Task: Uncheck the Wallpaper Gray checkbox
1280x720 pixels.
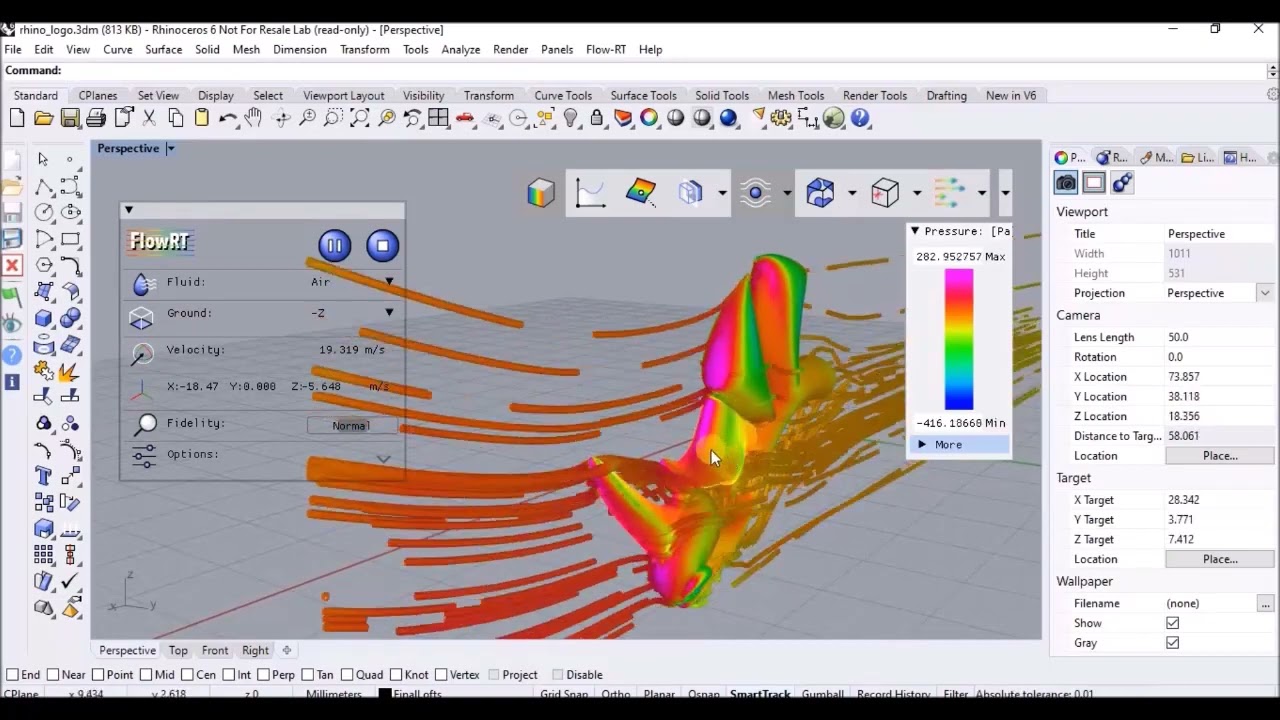Action: pyautogui.click(x=1172, y=643)
